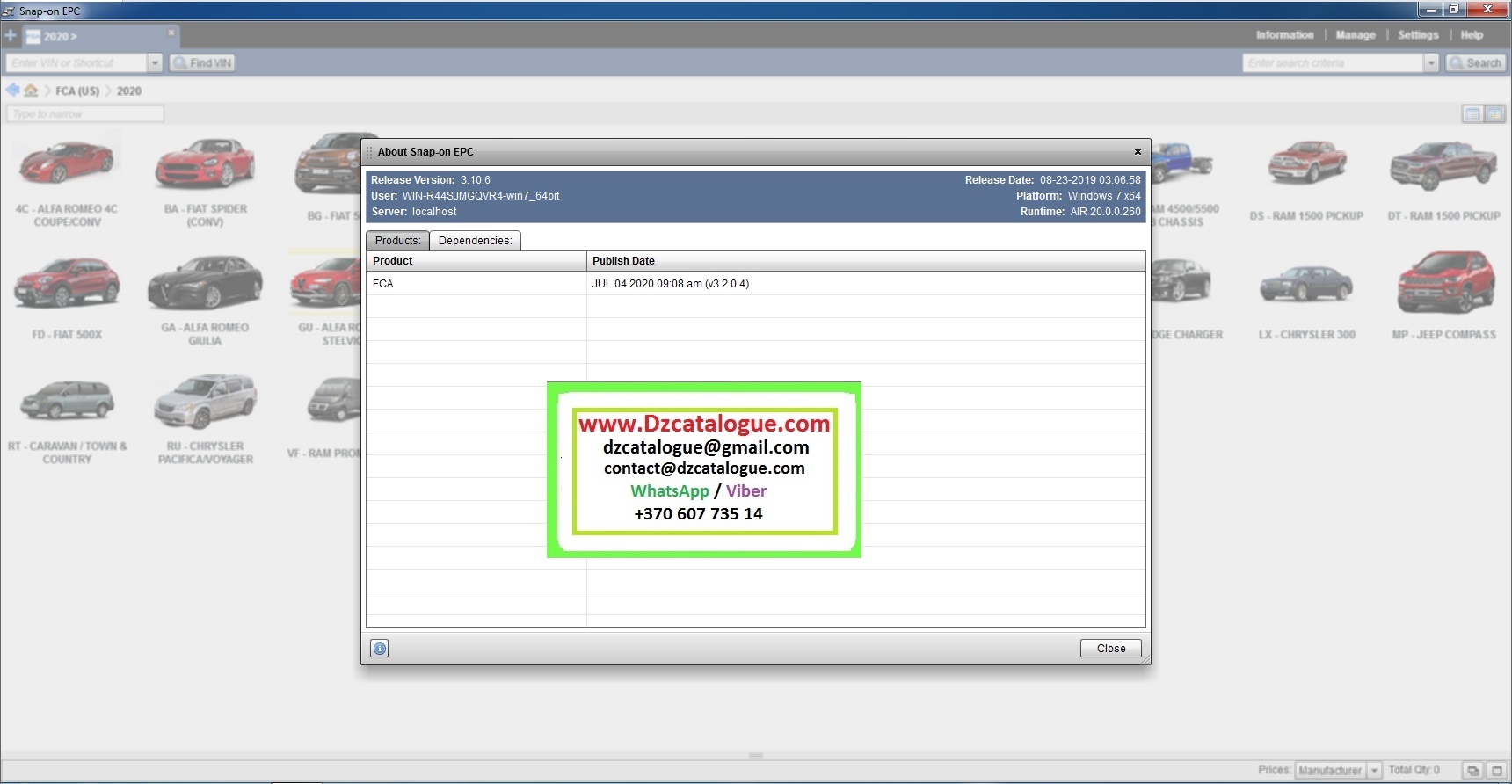Screen dimensions: 1512x784
Task: Click the Total Qty label in status bar
Action: pyautogui.click(x=1414, y=770)
